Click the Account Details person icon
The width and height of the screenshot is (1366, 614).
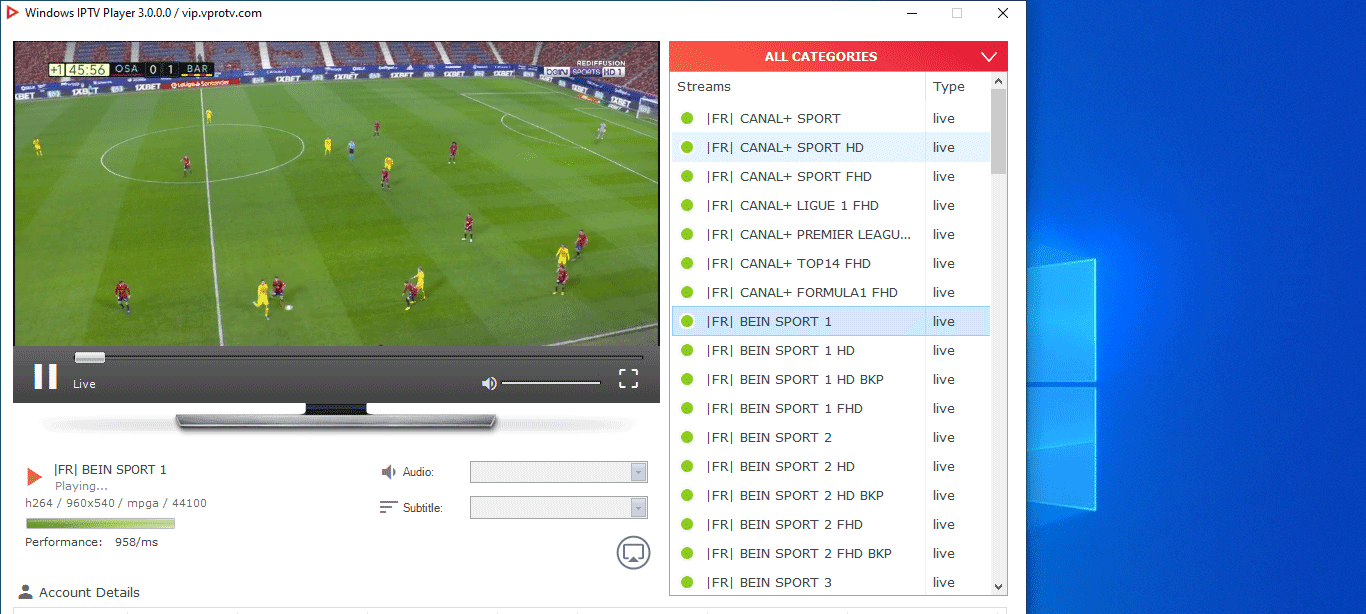[x=26, y=592]
